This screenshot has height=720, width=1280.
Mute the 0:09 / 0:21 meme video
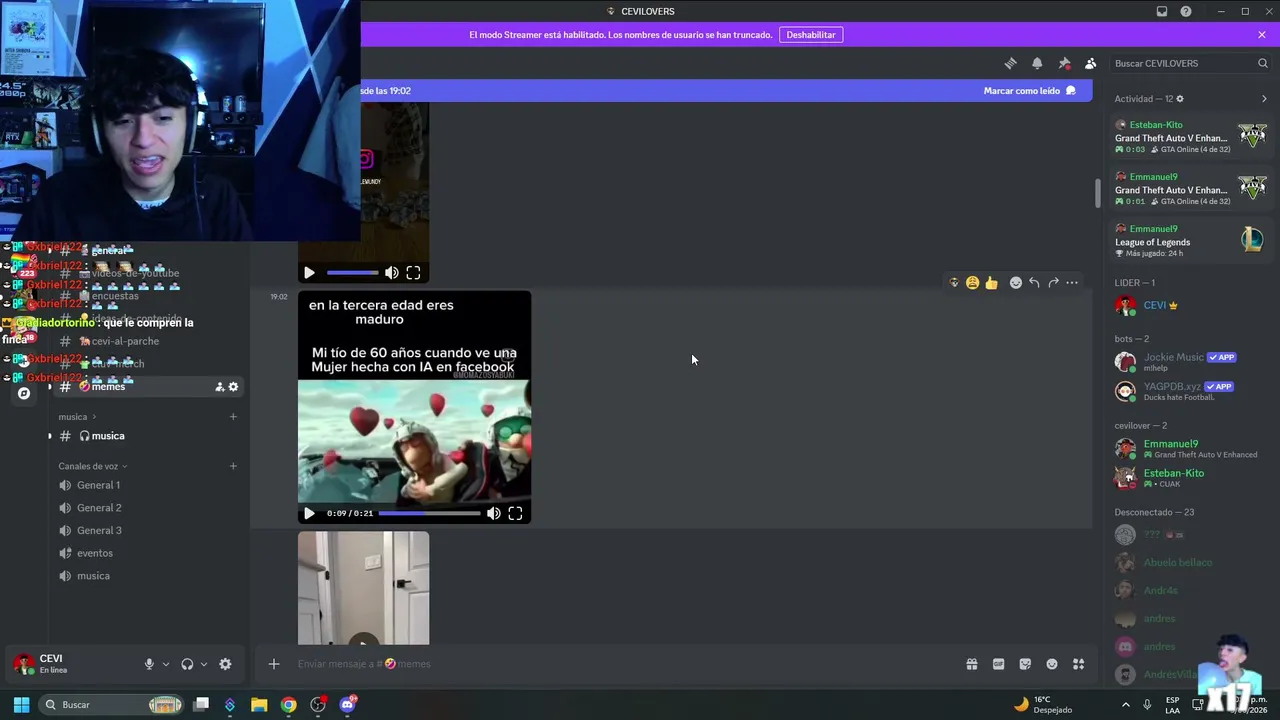[x=493, y=513]
